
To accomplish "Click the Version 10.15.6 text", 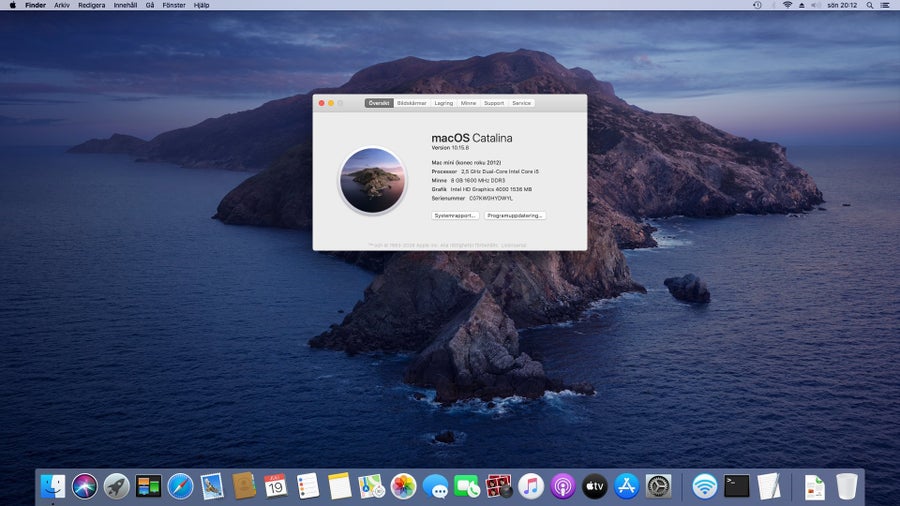I will click(x=450, y=148).
